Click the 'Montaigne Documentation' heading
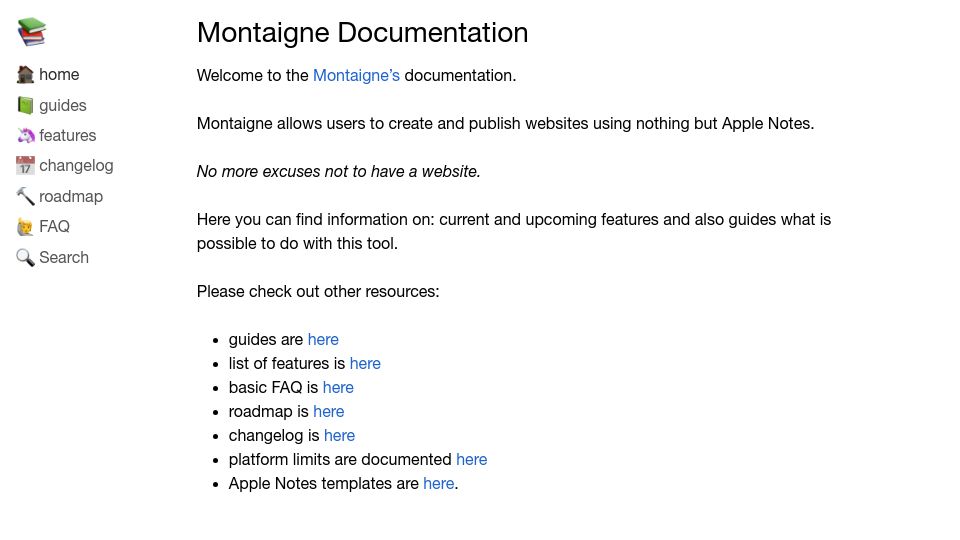This screenshot has width=960, height=540. click(362, 32)
